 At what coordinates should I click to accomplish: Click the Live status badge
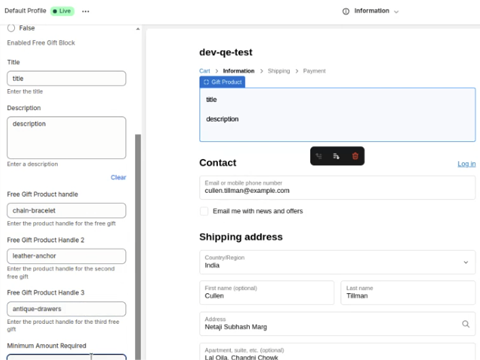tap(62, 11)
